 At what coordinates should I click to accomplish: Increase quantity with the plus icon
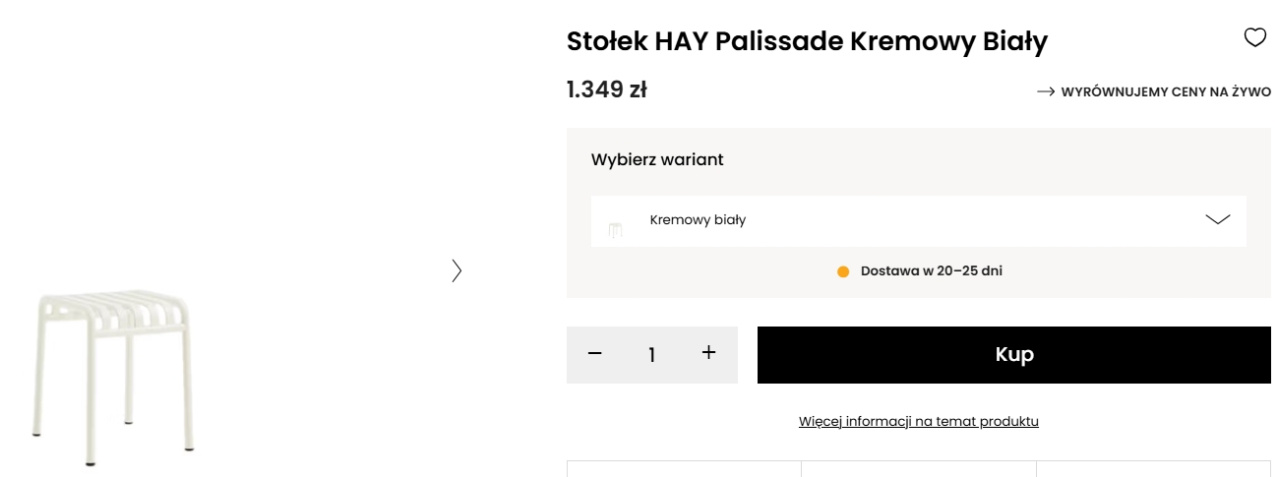(x=709, y=353)
